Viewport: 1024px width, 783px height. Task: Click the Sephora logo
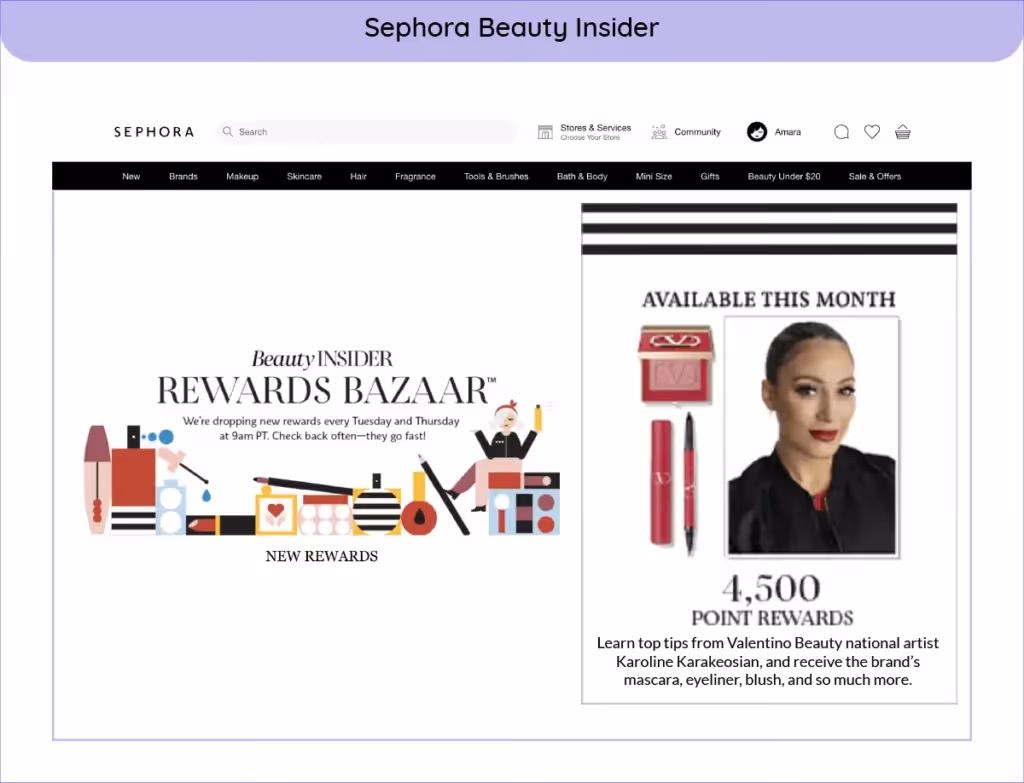point(154,132)
